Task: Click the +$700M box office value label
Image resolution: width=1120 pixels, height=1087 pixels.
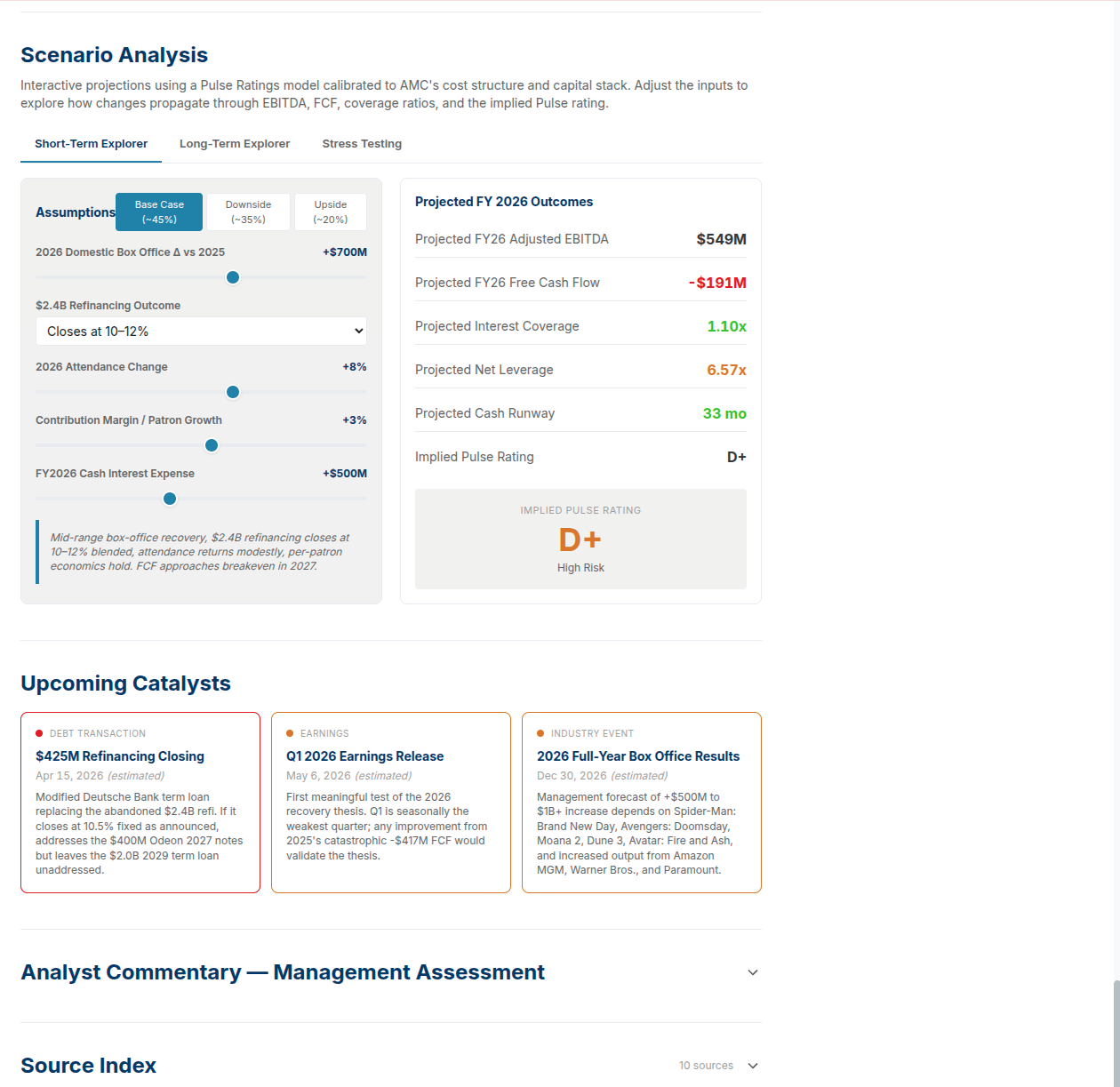Action: click(345, 252)
